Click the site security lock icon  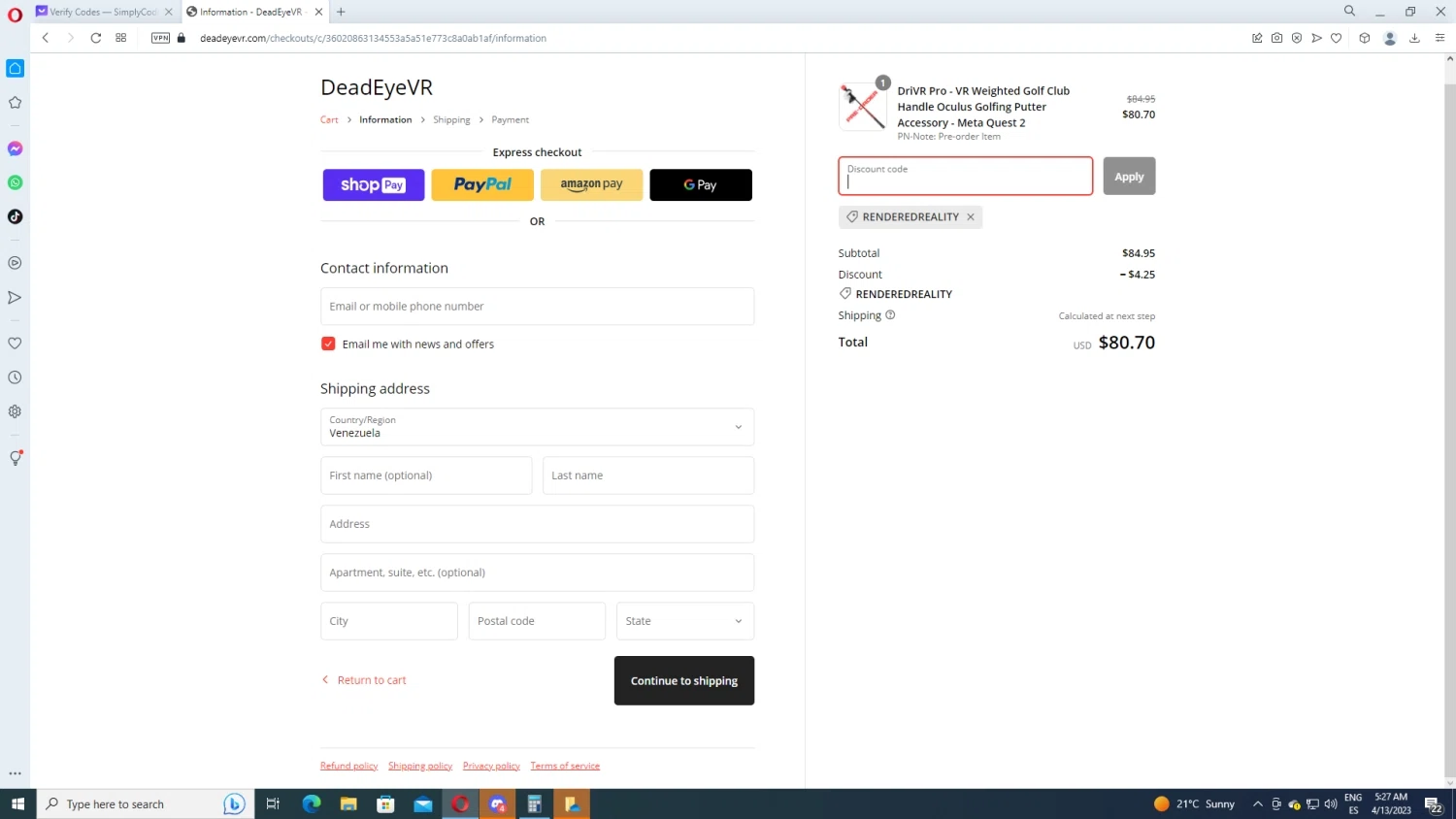pos(181,38)
